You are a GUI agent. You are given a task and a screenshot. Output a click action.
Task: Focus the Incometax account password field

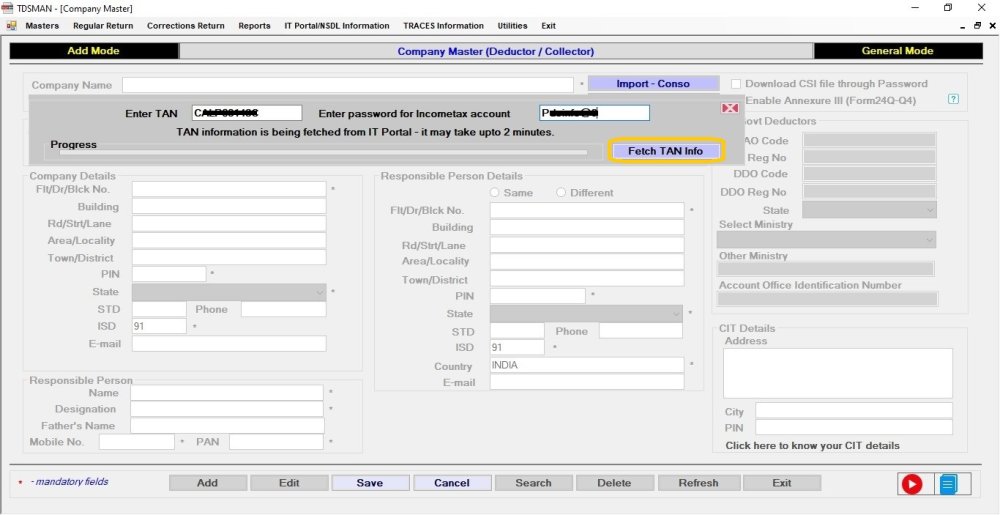pos(594,113)
